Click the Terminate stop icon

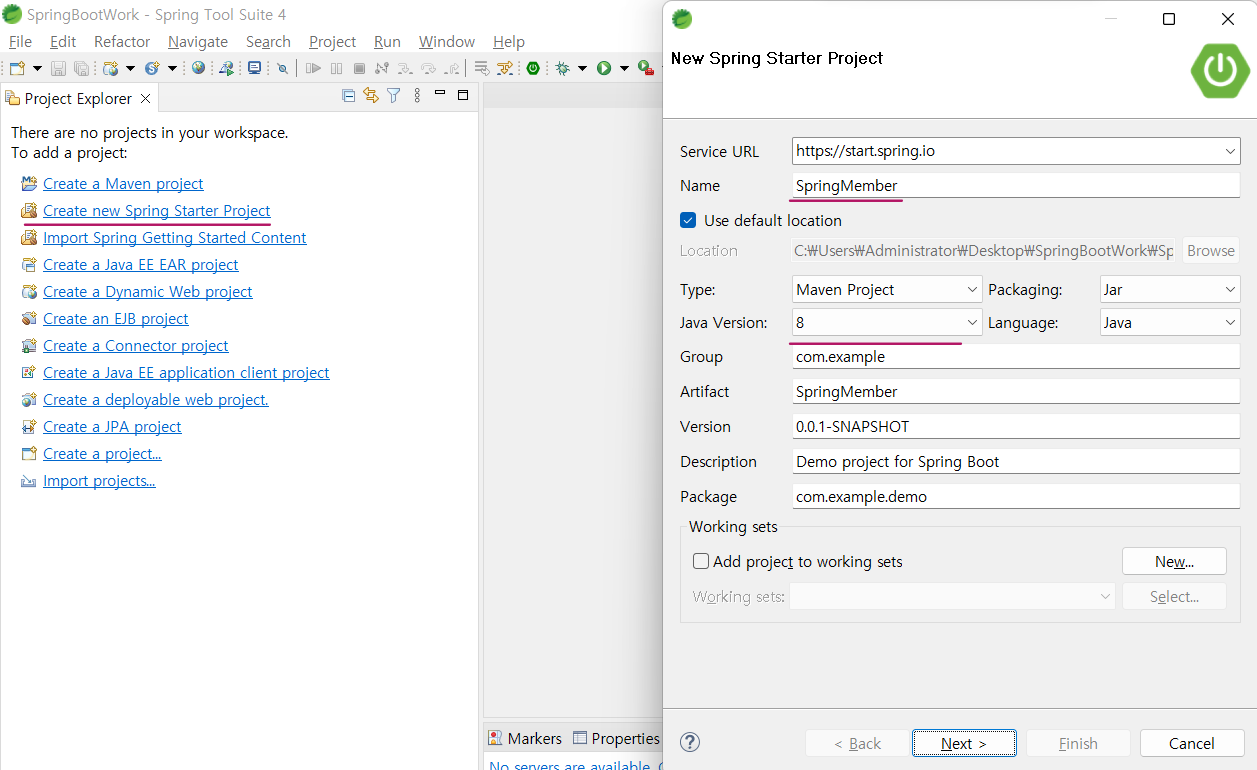point(359,68)
